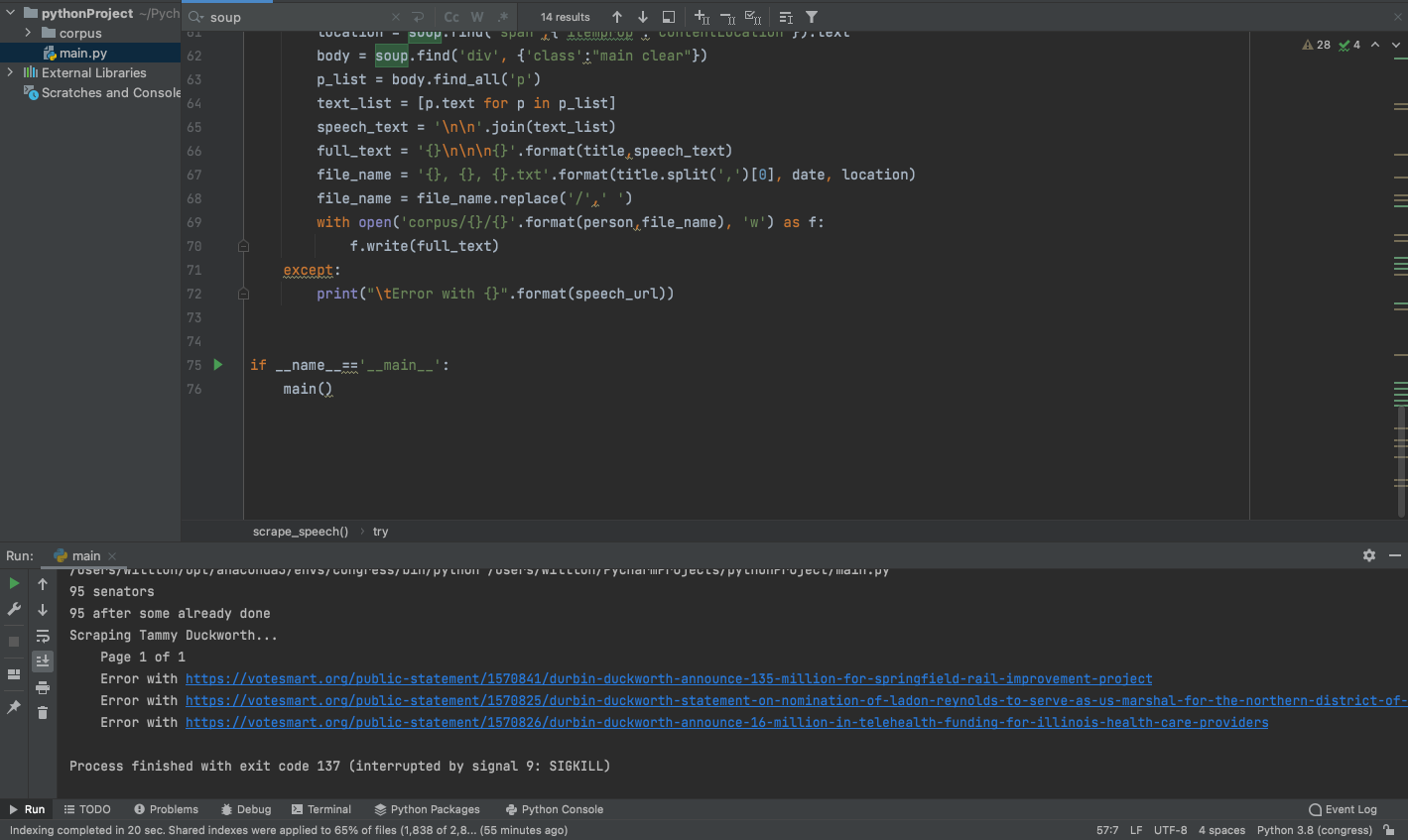This screenshot has width=1408, height=840.
Task: Select main.py in project tree
Action: click(x=83, y=53)
